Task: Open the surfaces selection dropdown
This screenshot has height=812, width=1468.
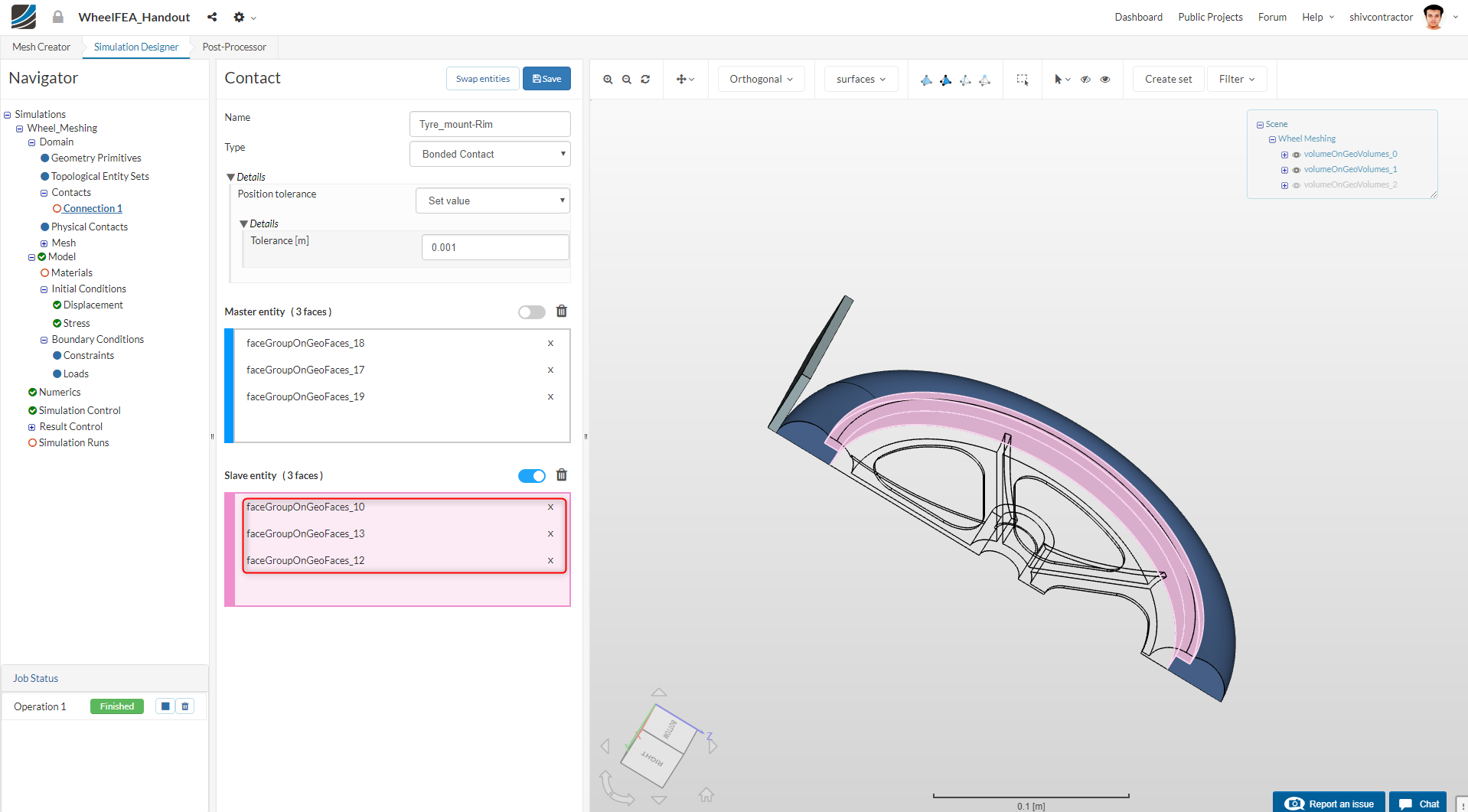Action: coord(861,79)
